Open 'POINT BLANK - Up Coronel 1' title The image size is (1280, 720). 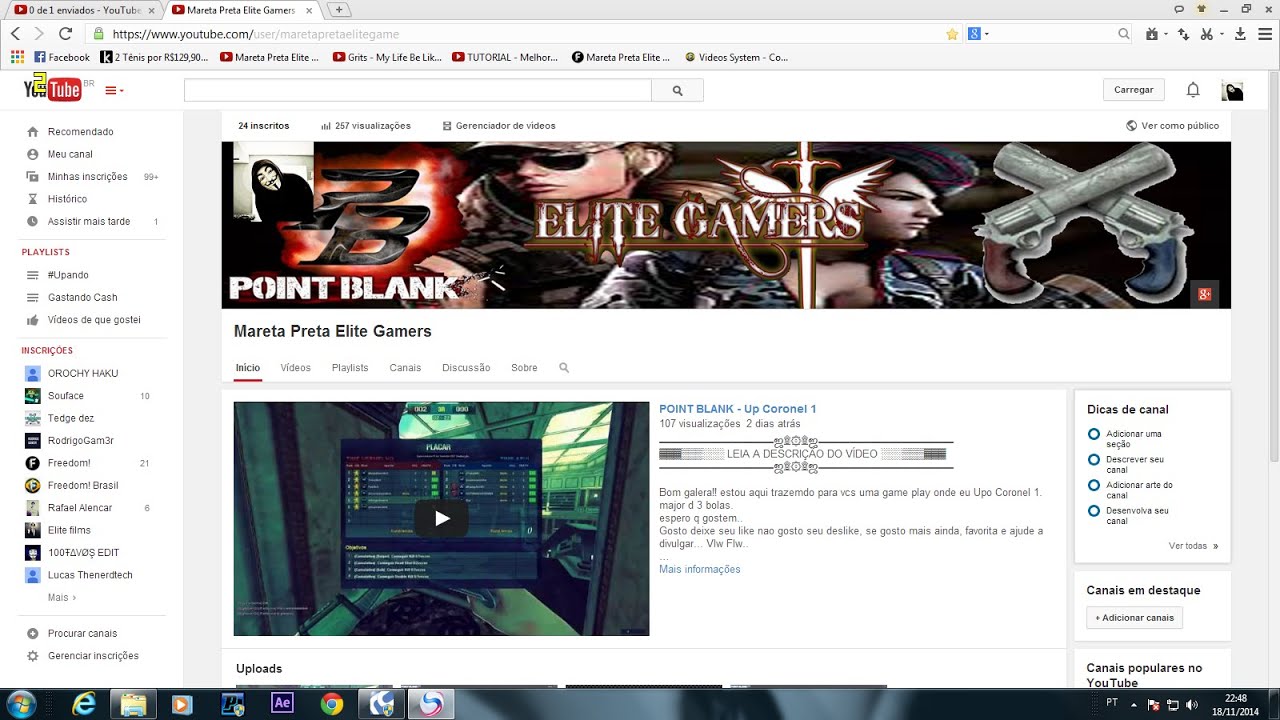(738, 409)
